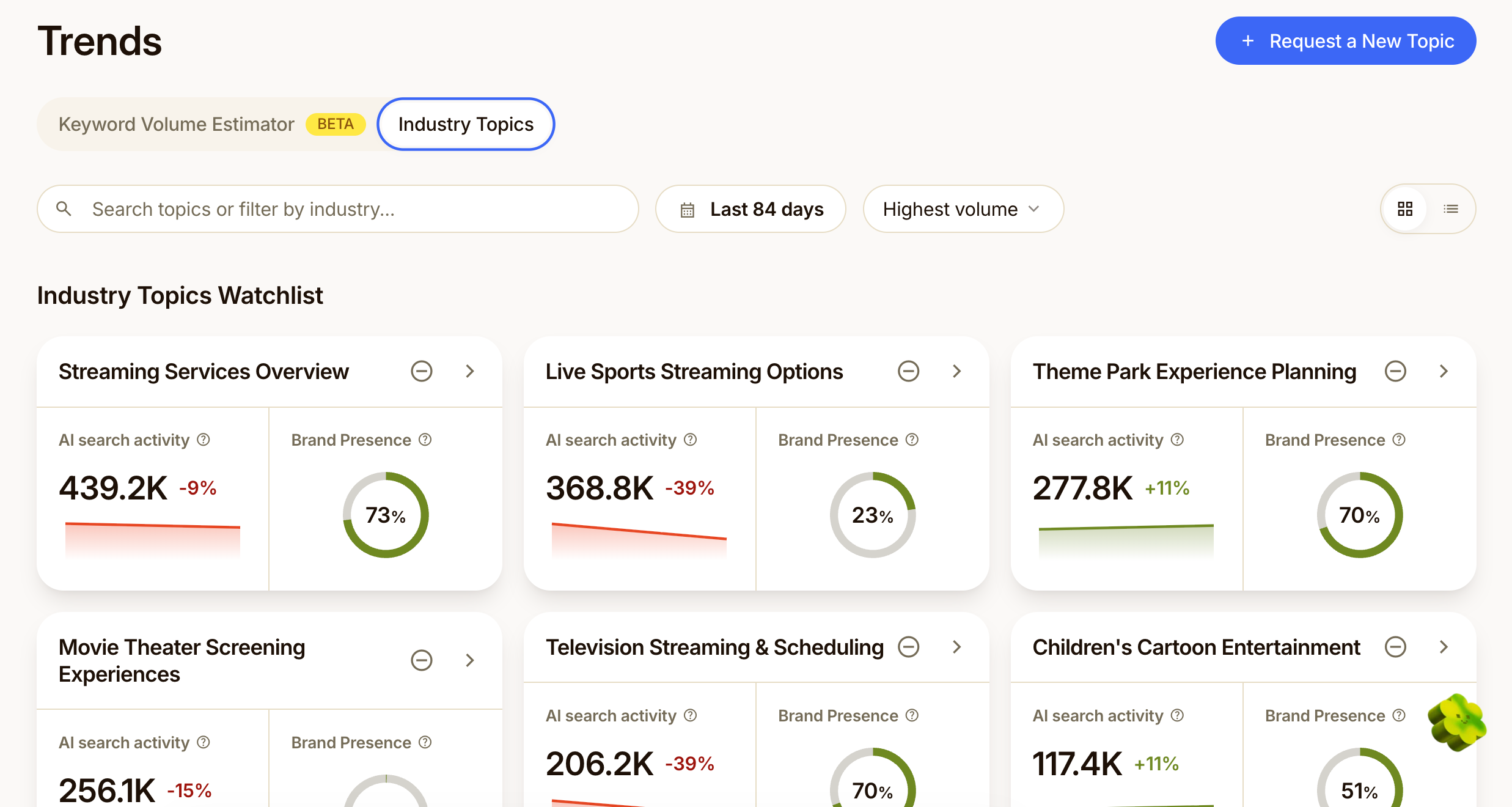This screenshot has width=1512, height=807.
Task: Click Streaming Services Overview card title
Action: coord(204,371)
